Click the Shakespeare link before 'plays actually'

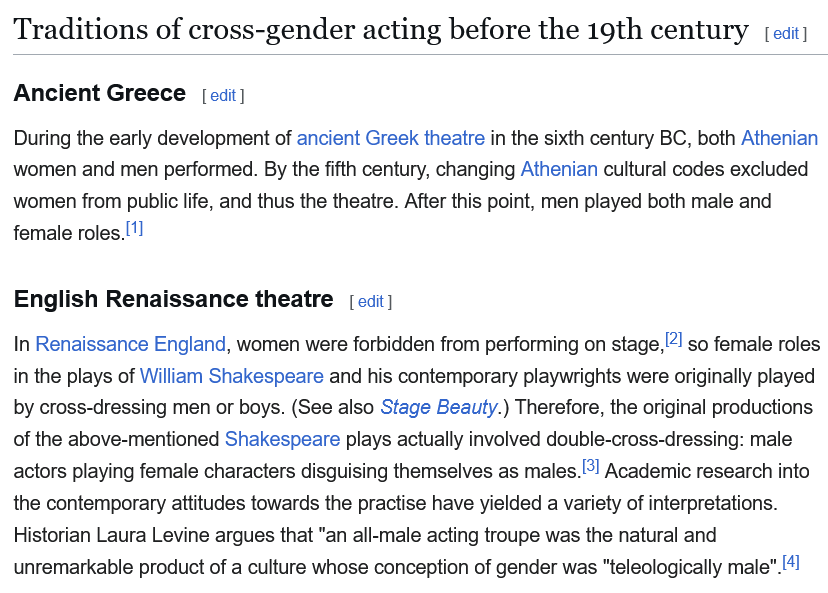283,439
